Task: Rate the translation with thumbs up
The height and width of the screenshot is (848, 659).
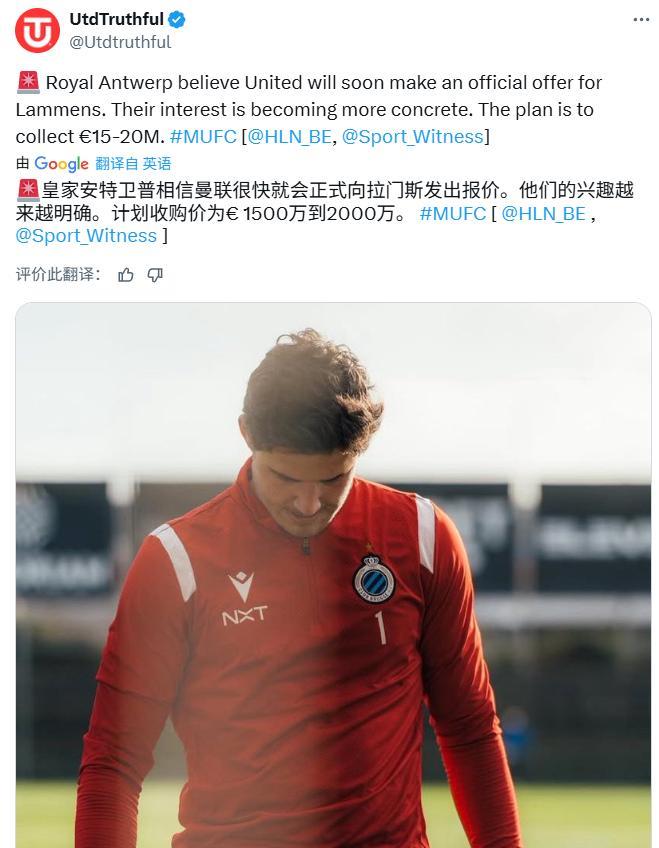Action: click(x=125, y=275)
